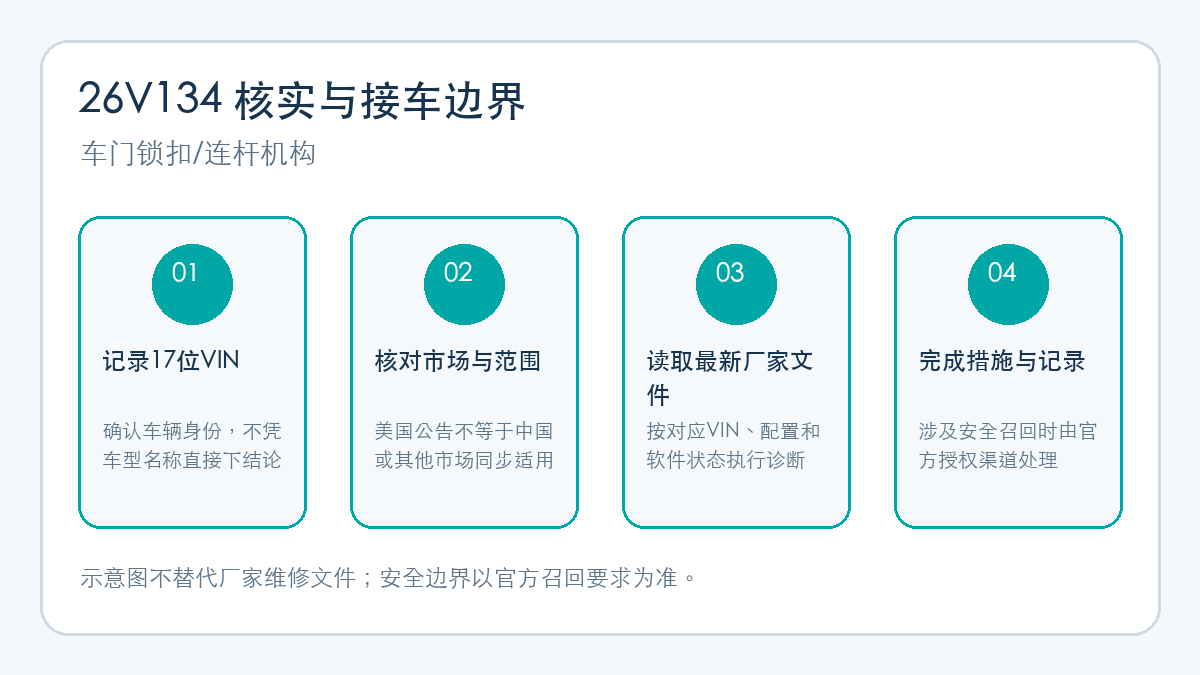Click the teal 02 step circle
This screenshot has height=675, width=1200.
464,284
